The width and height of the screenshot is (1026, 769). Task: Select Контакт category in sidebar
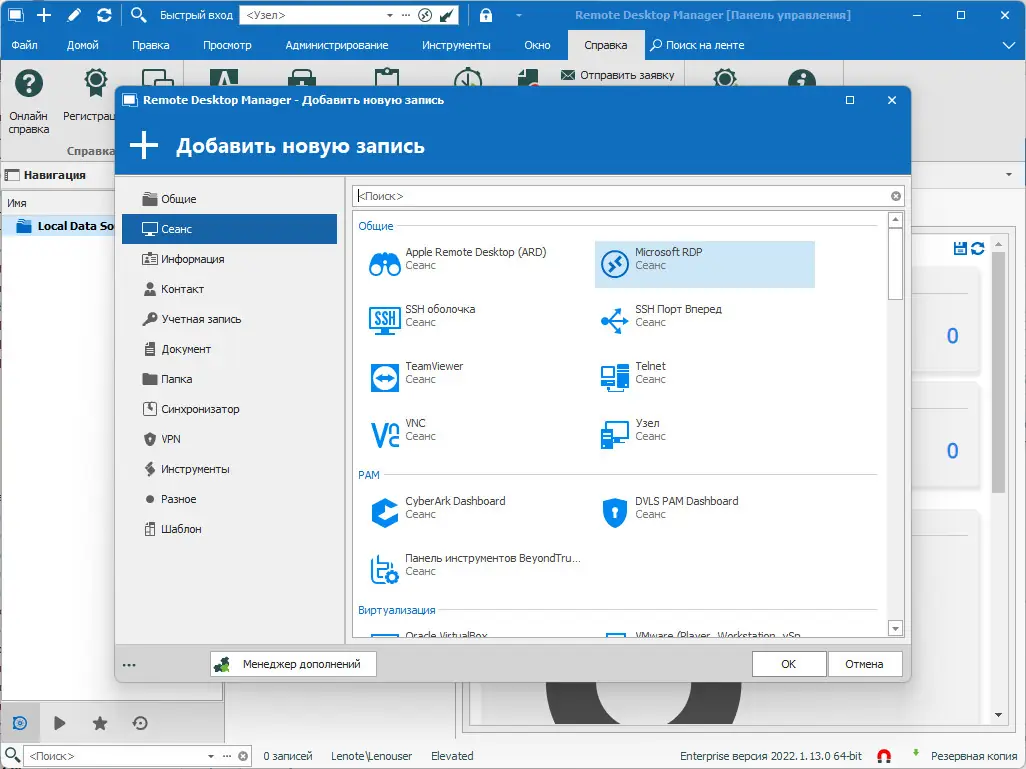(x=229, y=289)
